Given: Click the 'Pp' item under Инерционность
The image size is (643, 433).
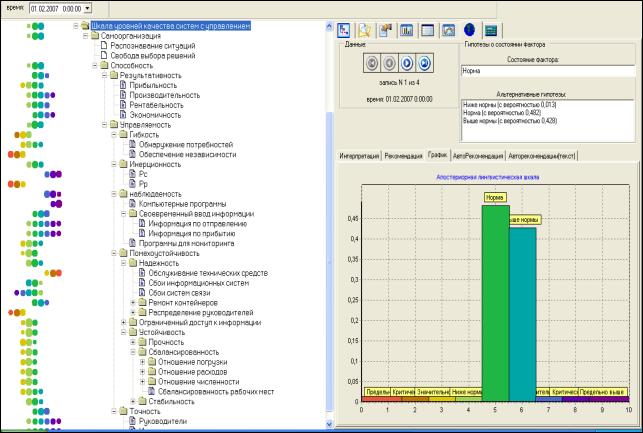Looking at the screenshot, I should coord(143,184).
